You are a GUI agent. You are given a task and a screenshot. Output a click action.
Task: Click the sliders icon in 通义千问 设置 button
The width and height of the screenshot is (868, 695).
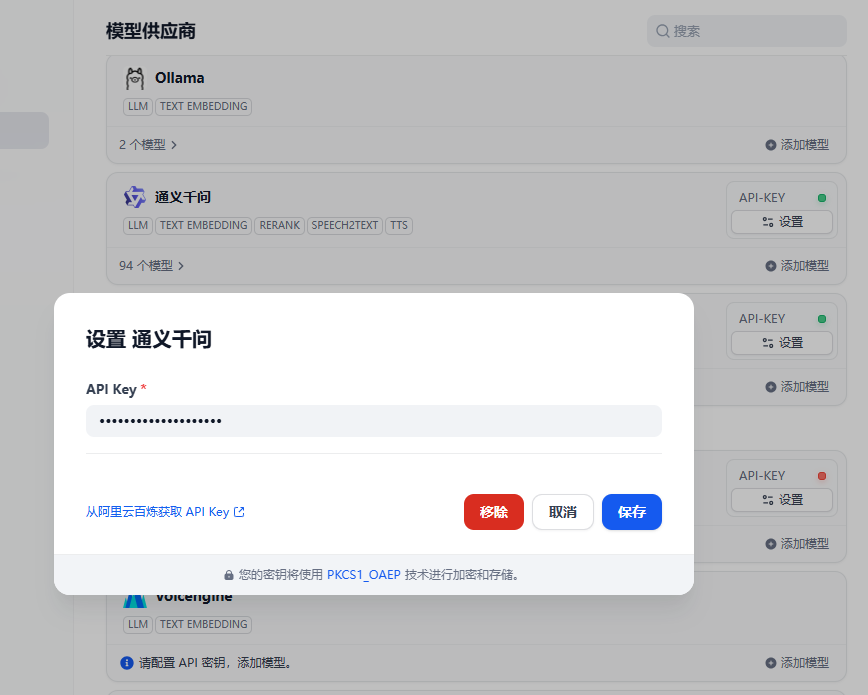click(768, 222)
